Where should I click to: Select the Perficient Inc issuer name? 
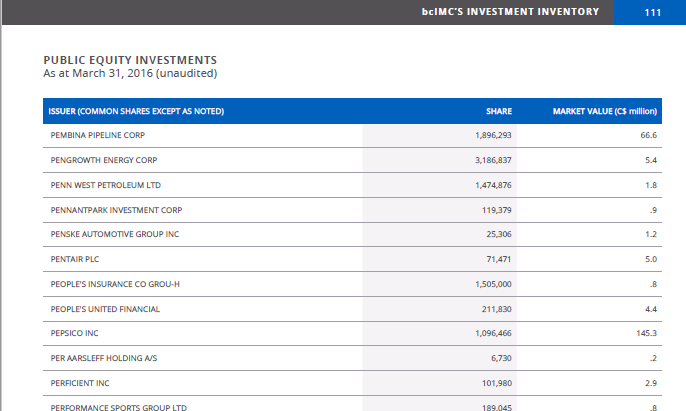(80, 383)
